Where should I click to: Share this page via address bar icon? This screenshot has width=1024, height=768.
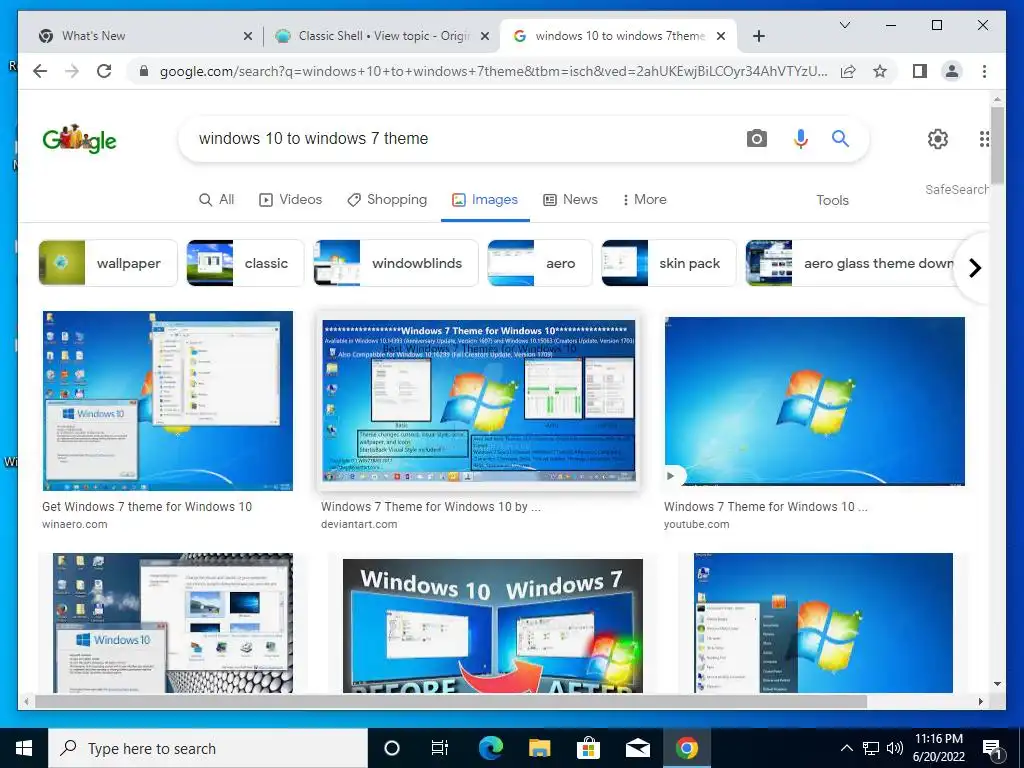[x=848, y=71]
